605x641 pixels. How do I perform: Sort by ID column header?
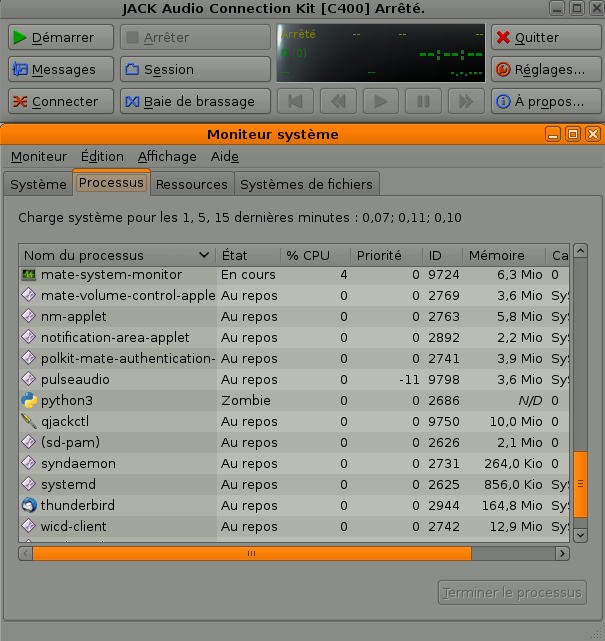pos(442,256)
